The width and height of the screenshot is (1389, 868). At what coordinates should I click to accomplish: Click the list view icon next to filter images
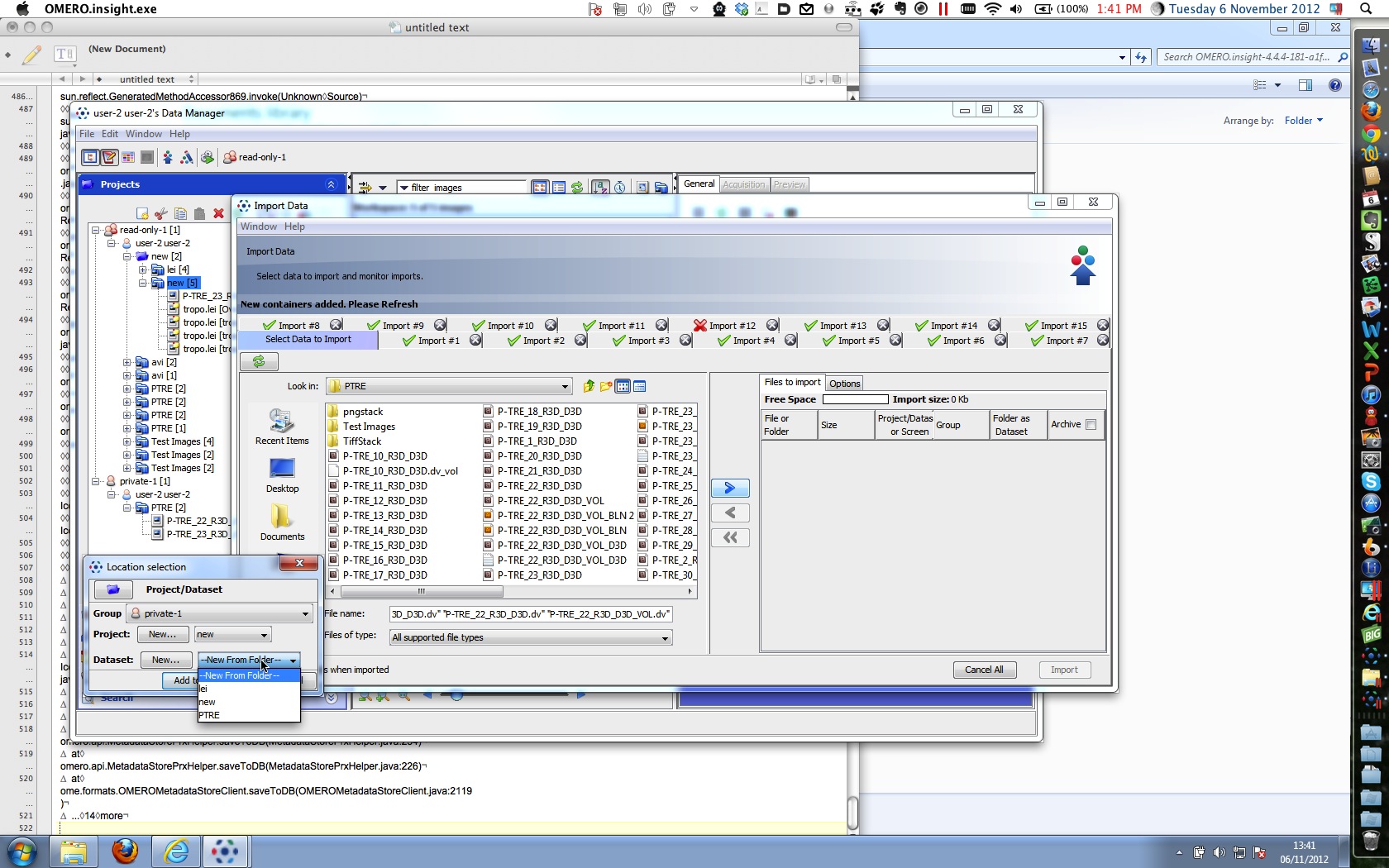pos(559,188)
